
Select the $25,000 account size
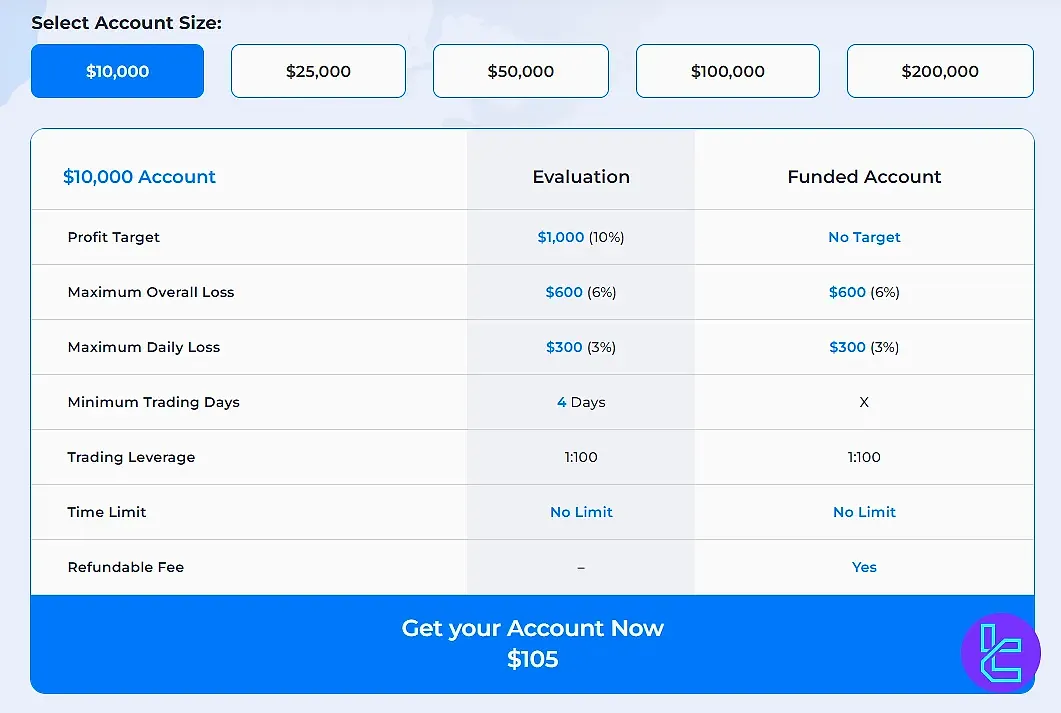pyautogui.click(x=318, y=71)
